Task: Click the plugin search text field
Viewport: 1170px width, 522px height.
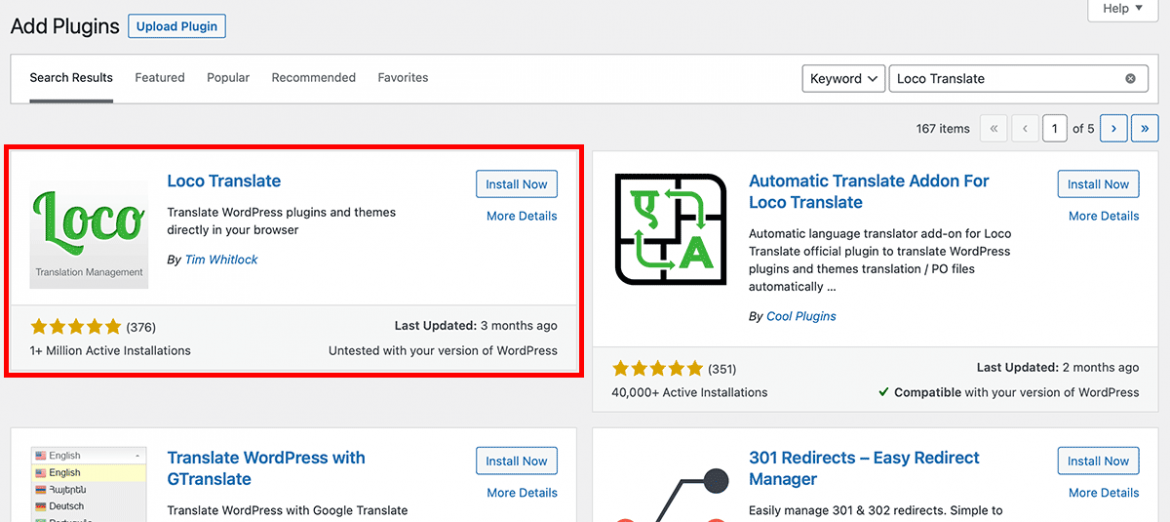Action: click(1005, 79)
